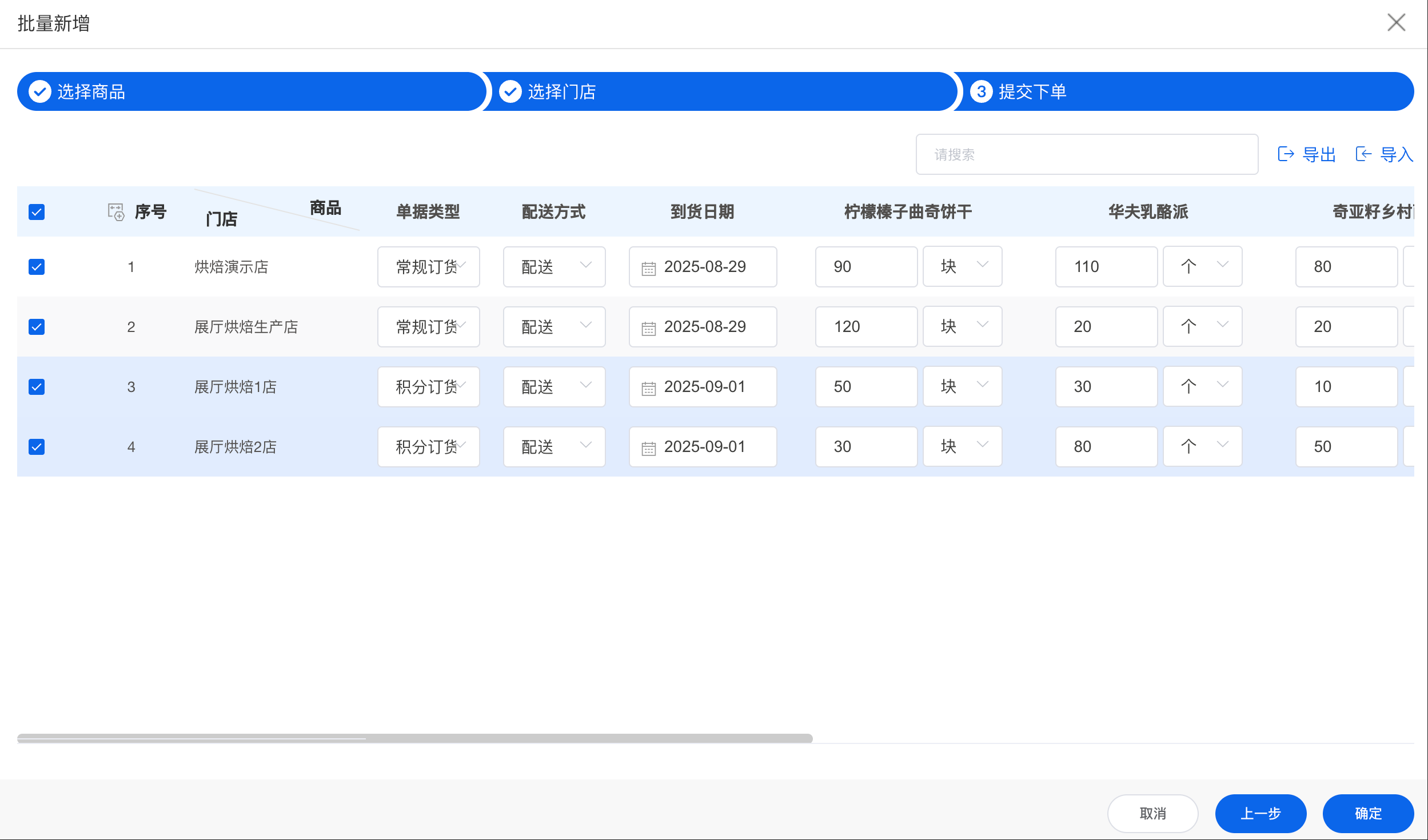Click the 上一步 button
The height and width of the screenshot is (840, 1428).
click(x=1260, y=813)
